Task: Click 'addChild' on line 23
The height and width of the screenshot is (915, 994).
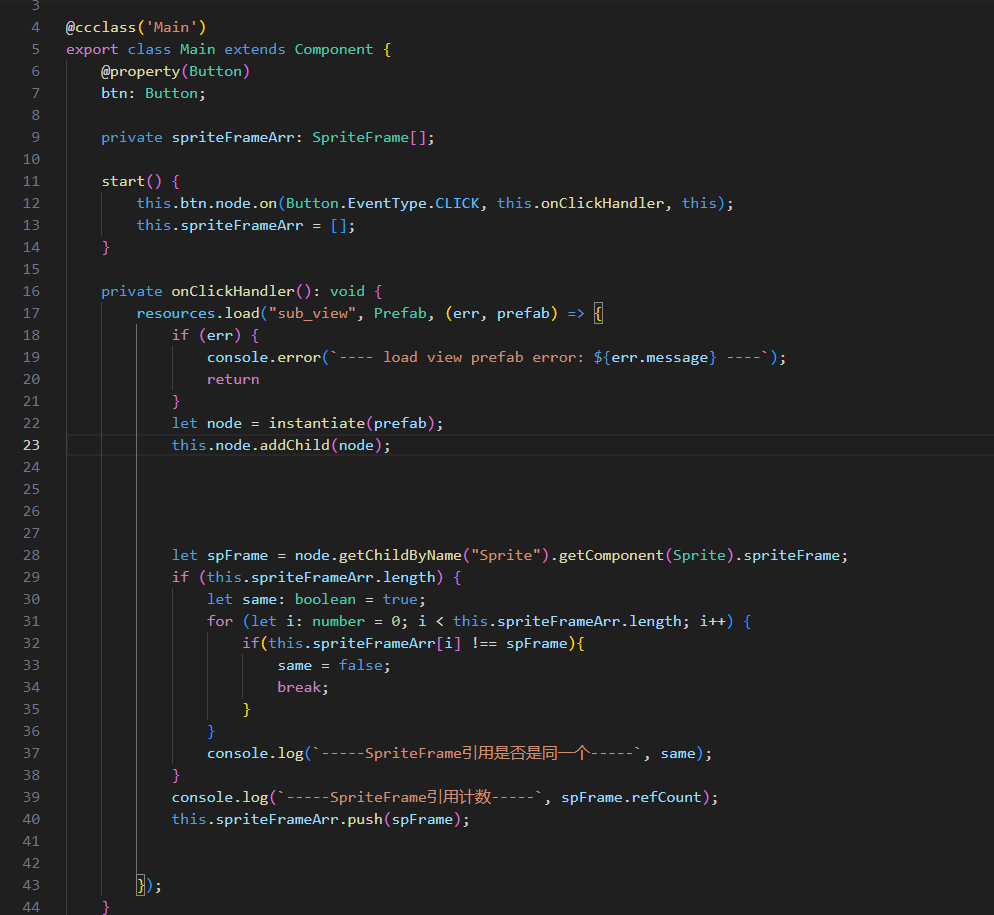Action: (294, 445)
